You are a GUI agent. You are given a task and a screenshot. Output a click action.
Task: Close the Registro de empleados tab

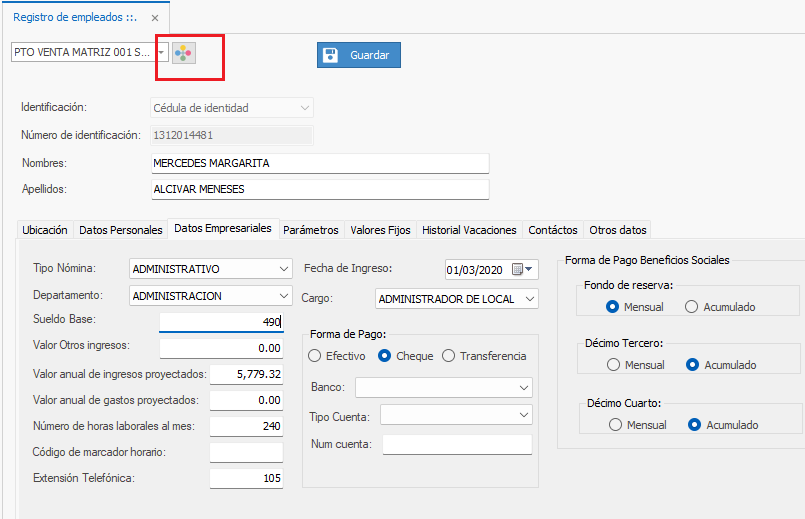point(153,18)
